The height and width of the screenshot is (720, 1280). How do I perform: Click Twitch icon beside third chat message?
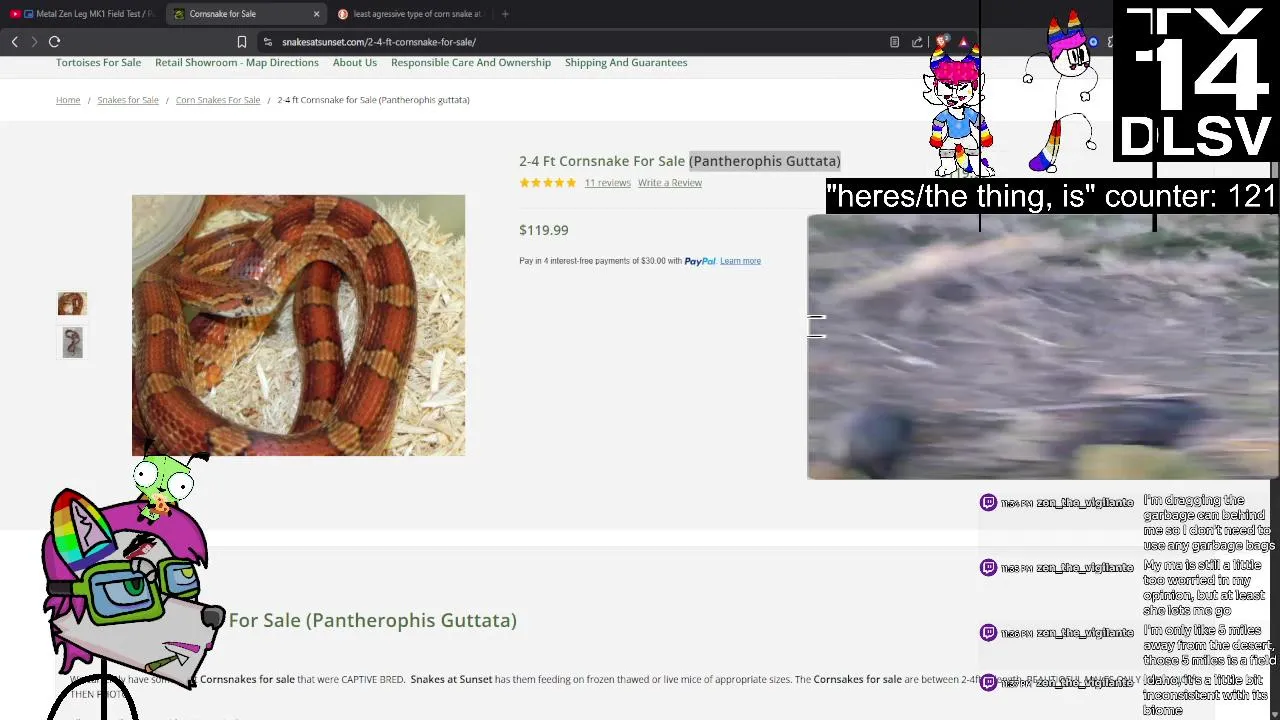click(988, 633)
